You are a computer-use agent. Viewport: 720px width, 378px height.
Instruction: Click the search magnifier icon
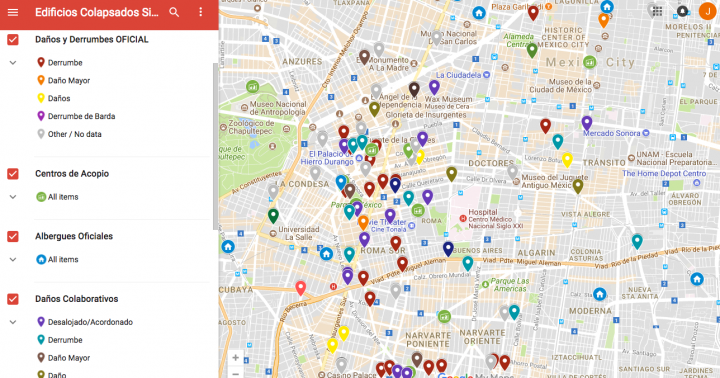point(174,12)
